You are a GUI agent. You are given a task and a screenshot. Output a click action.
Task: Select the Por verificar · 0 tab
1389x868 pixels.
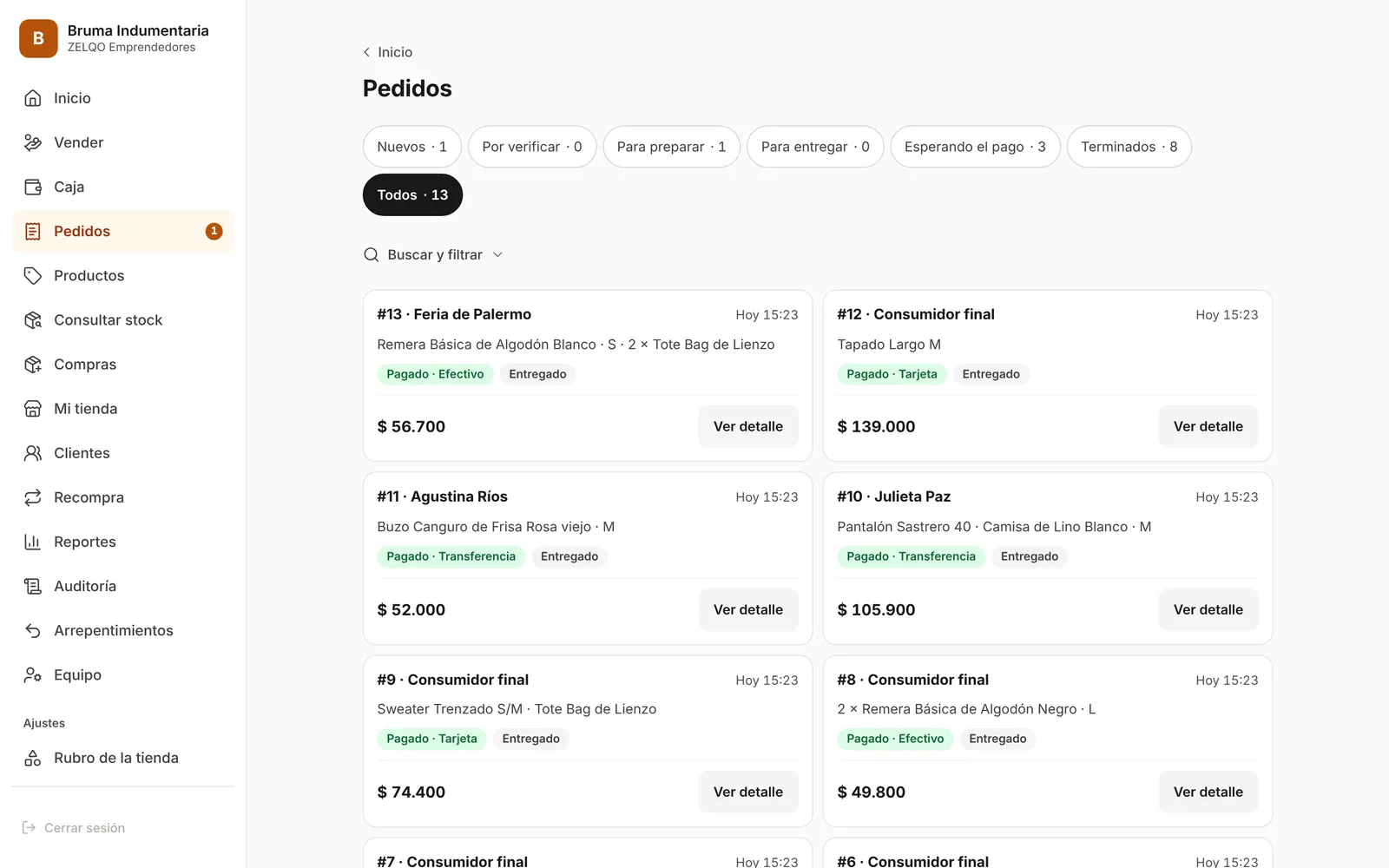click(532, 147)
